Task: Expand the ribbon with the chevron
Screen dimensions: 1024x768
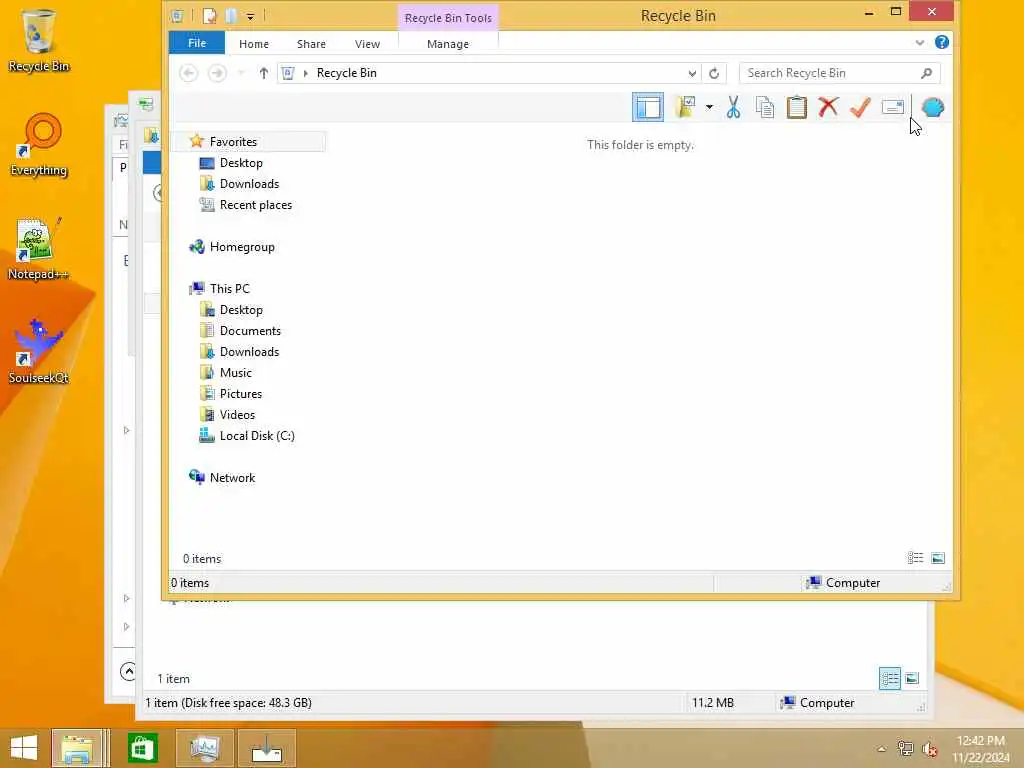Action: [x=920, y=43]
